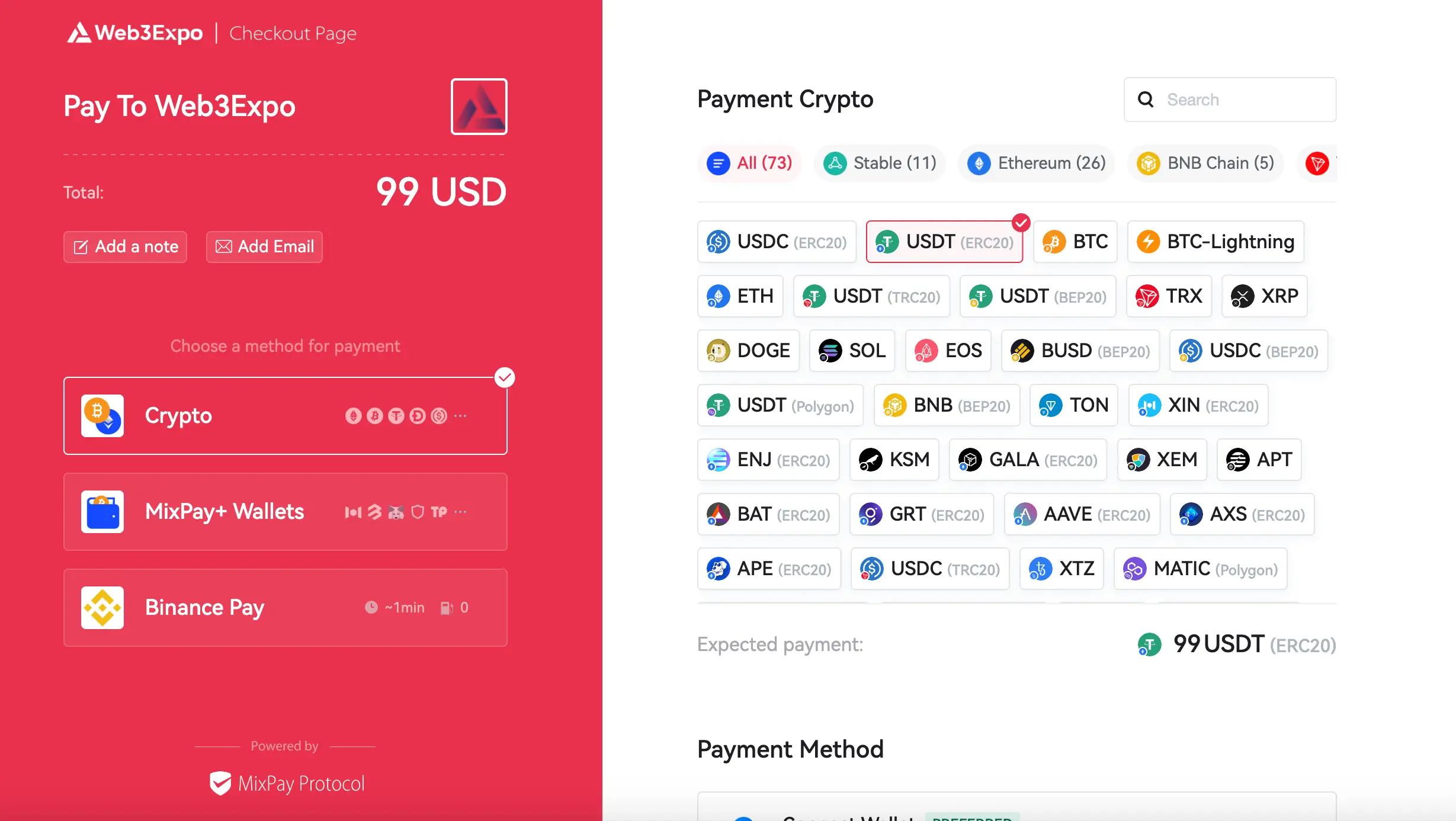
Task: Select USDT (ERC20) payment crypto
Action: tap(944, 241)
